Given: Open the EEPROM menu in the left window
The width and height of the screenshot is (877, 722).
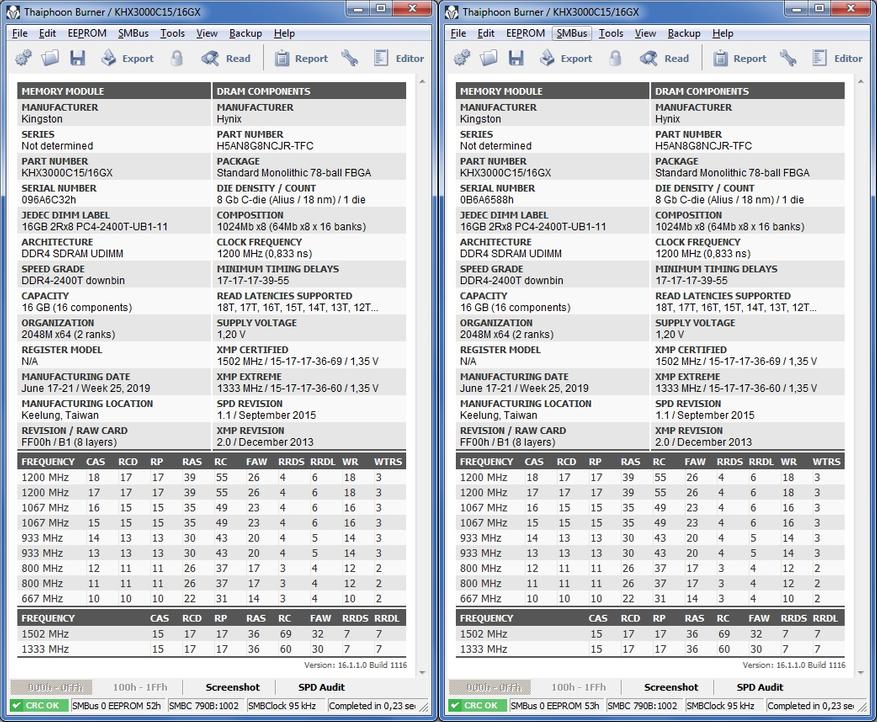Looking at the screenshot, I should pyautogui.click(x=87, y=34).
